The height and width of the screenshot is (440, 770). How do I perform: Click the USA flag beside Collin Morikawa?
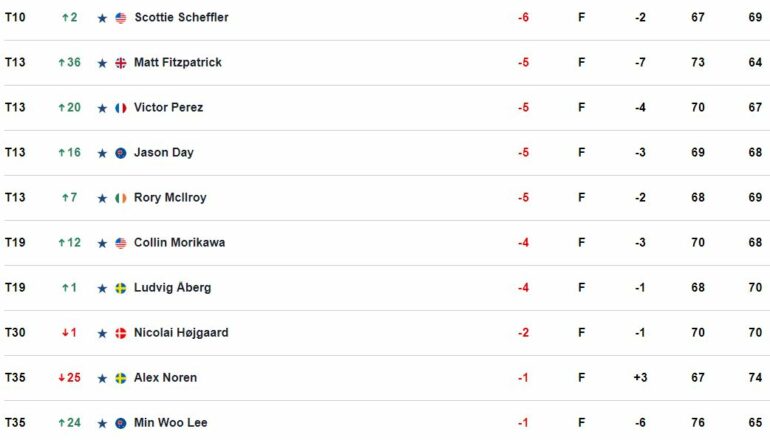tap(121, 243)
